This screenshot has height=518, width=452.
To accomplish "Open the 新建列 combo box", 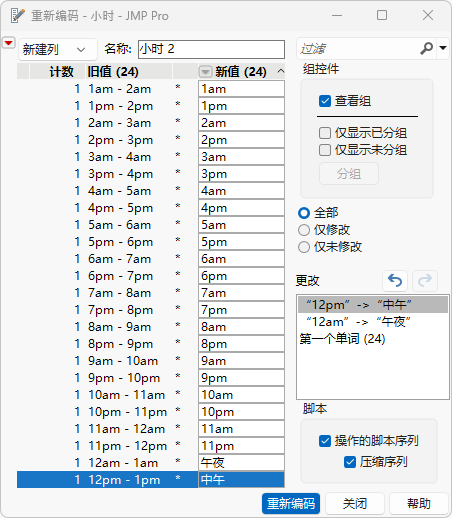I will (x=58, y=50).
